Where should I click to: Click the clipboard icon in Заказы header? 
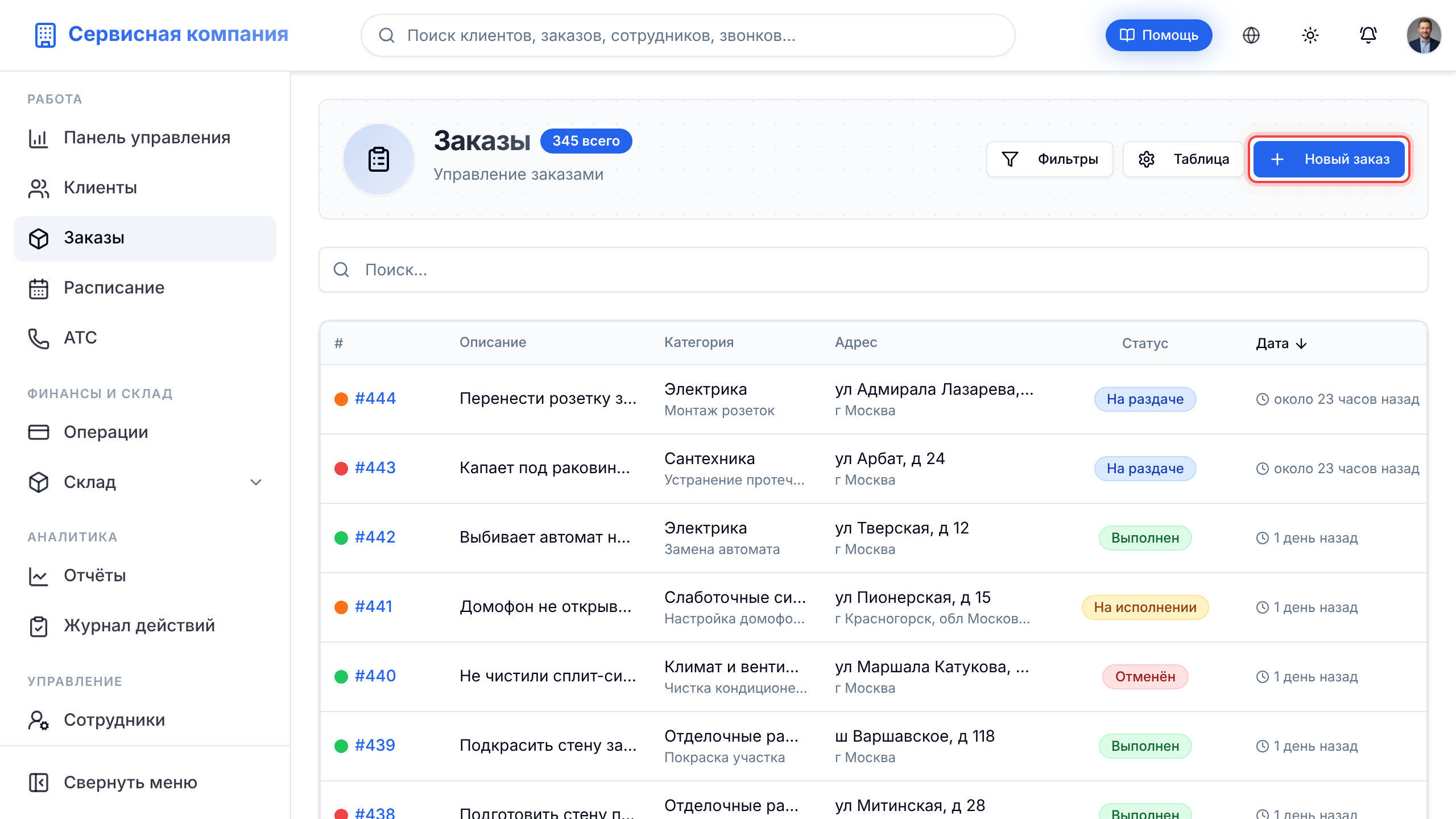tap(379, 159)
